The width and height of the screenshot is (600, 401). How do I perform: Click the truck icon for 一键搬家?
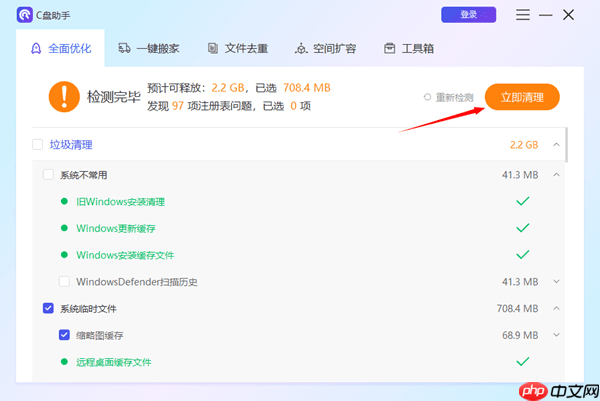[124, 48]
